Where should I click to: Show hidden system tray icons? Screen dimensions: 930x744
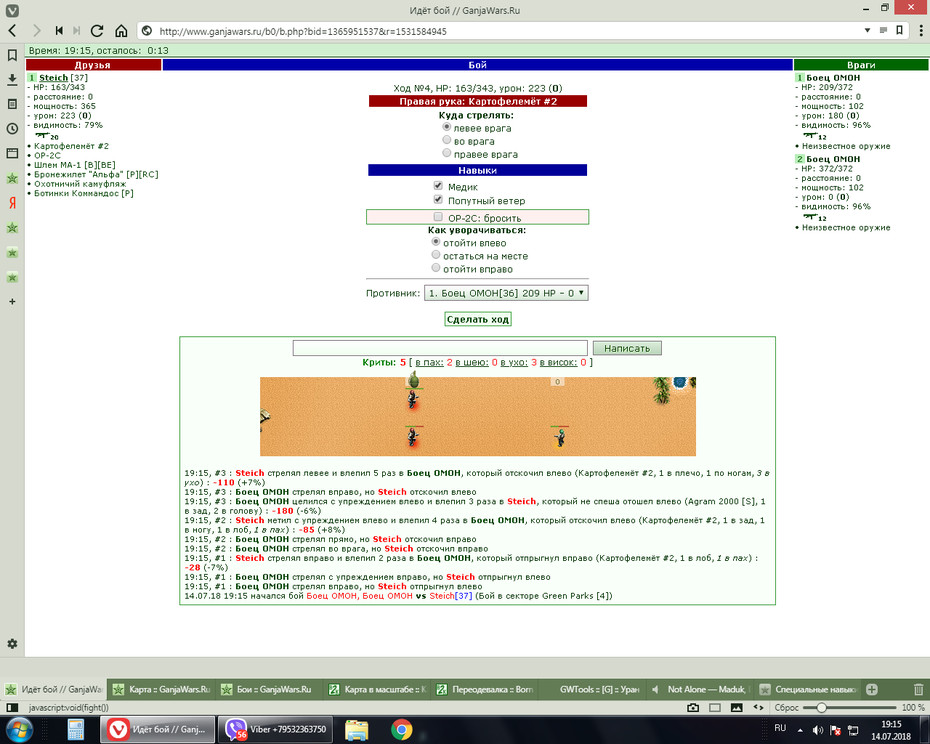pyautogui.click(x=800, y=730)
